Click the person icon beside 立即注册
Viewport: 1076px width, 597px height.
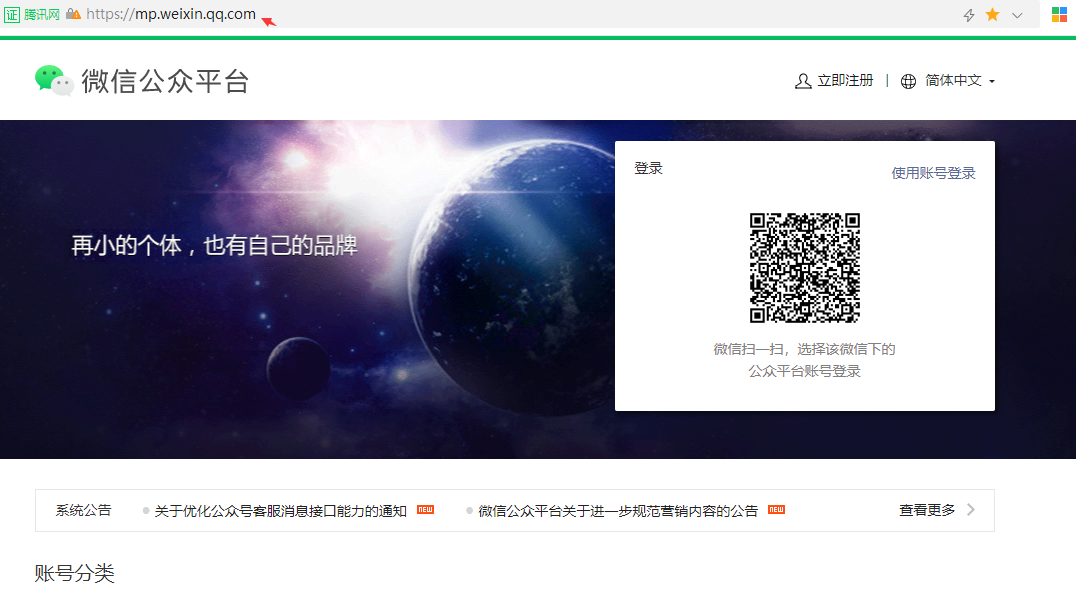[x=803, y=81]
